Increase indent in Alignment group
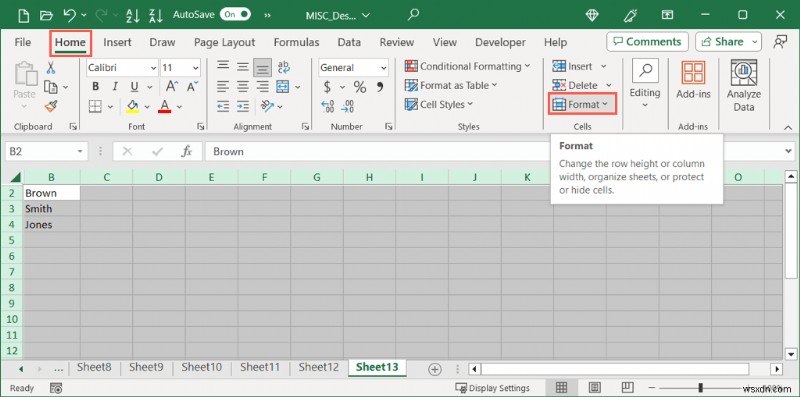 pyautogui.click(x=243, y=106)
